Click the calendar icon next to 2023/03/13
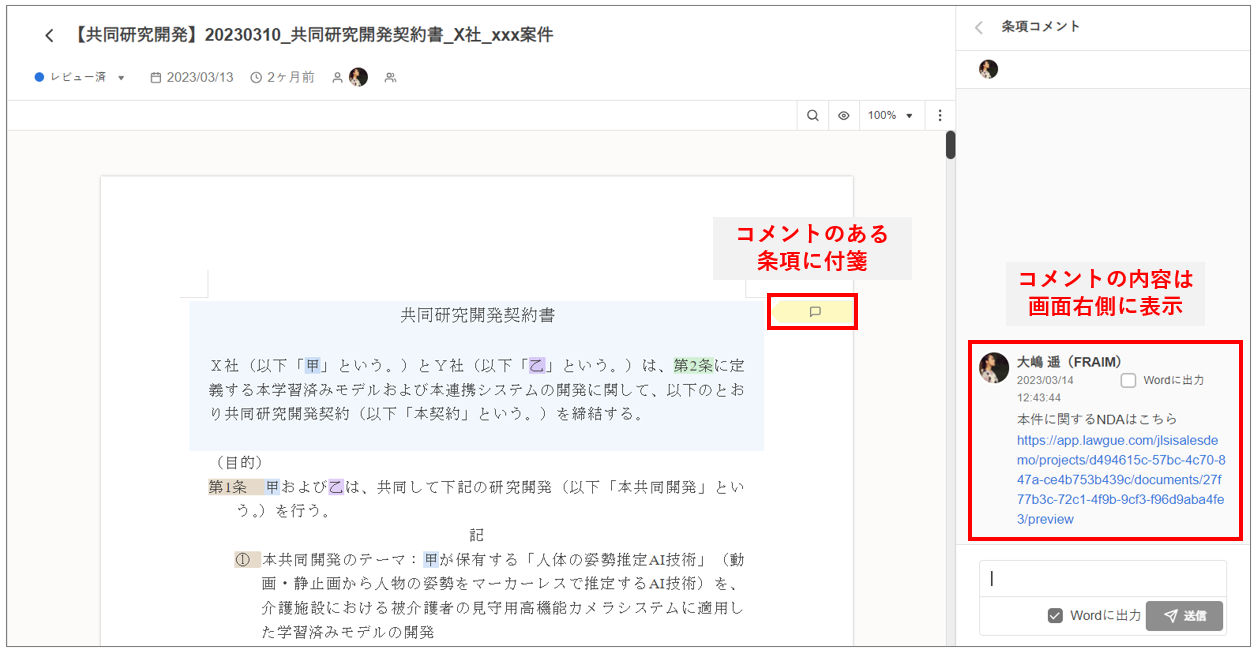Viewport: 1259px width, 653px height. 156,77
